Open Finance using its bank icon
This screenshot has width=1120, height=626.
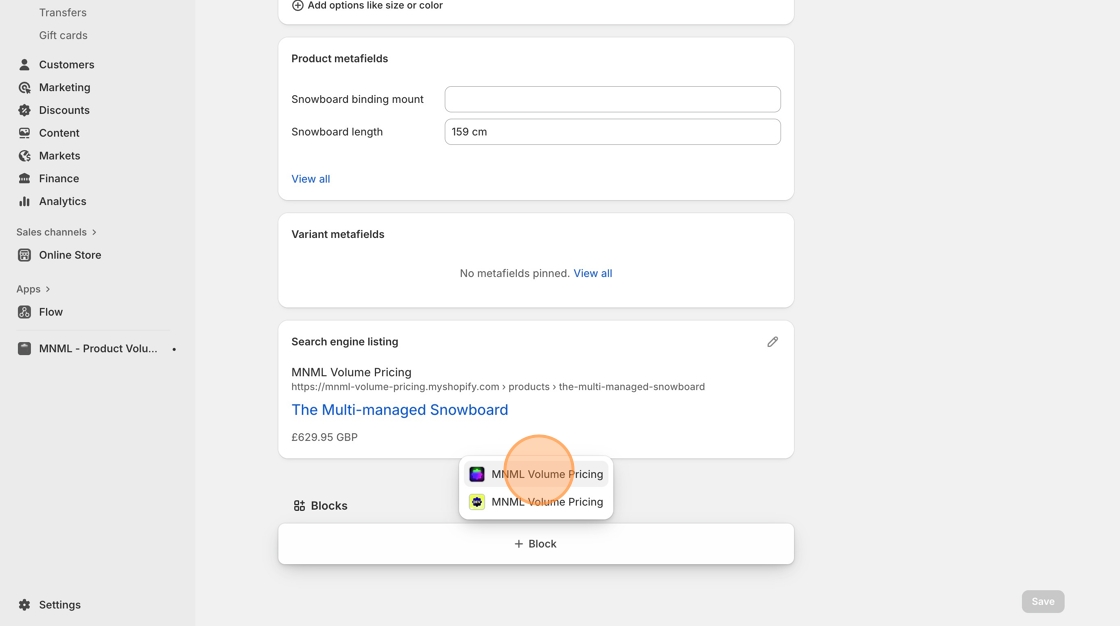pos(24,179)
